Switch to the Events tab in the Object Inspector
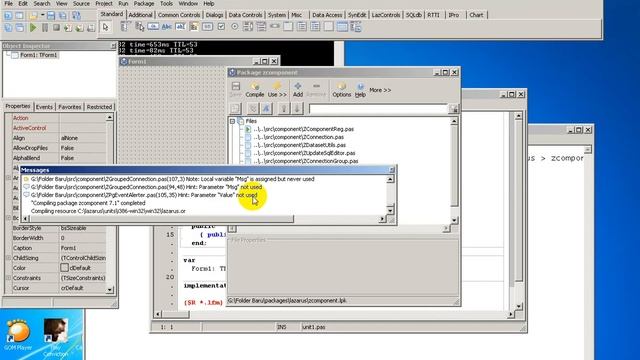This screenshot has width=640, height=360. click(x=44, y=107)
